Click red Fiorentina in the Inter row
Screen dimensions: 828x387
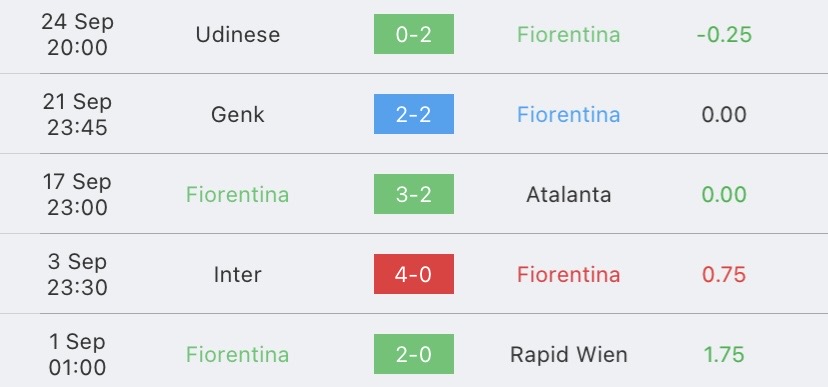(569, 275)
